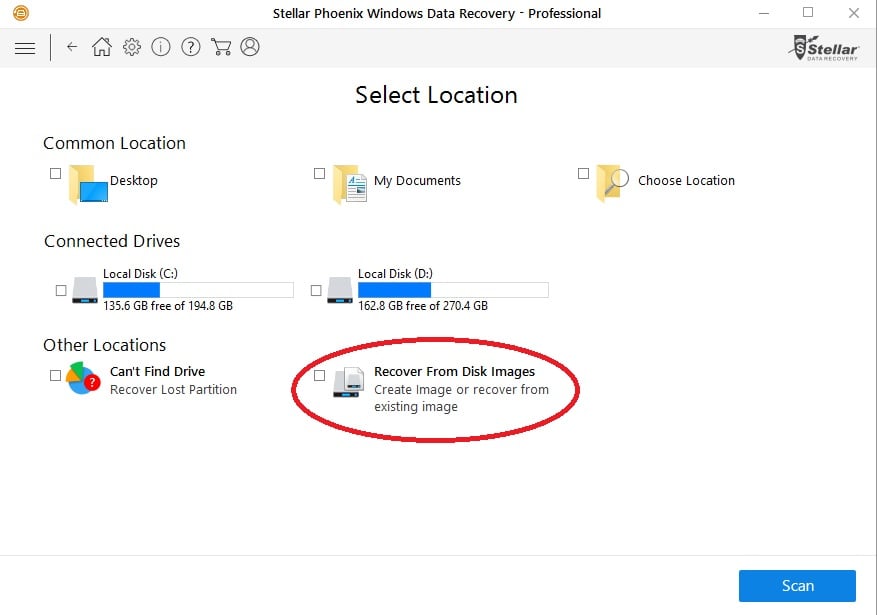
Task: Open the hamburger menu
Action: (x=25, y=48)
